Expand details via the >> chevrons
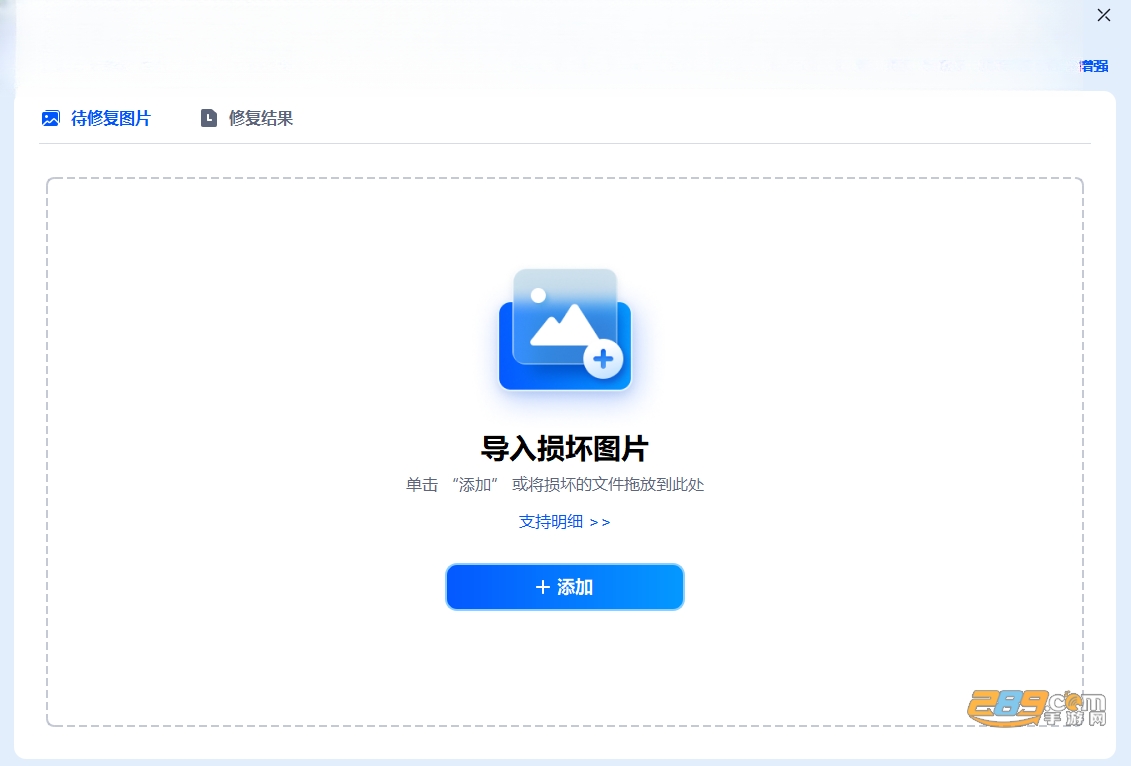Screen dimensions: 1131x766 coord(600,522)
